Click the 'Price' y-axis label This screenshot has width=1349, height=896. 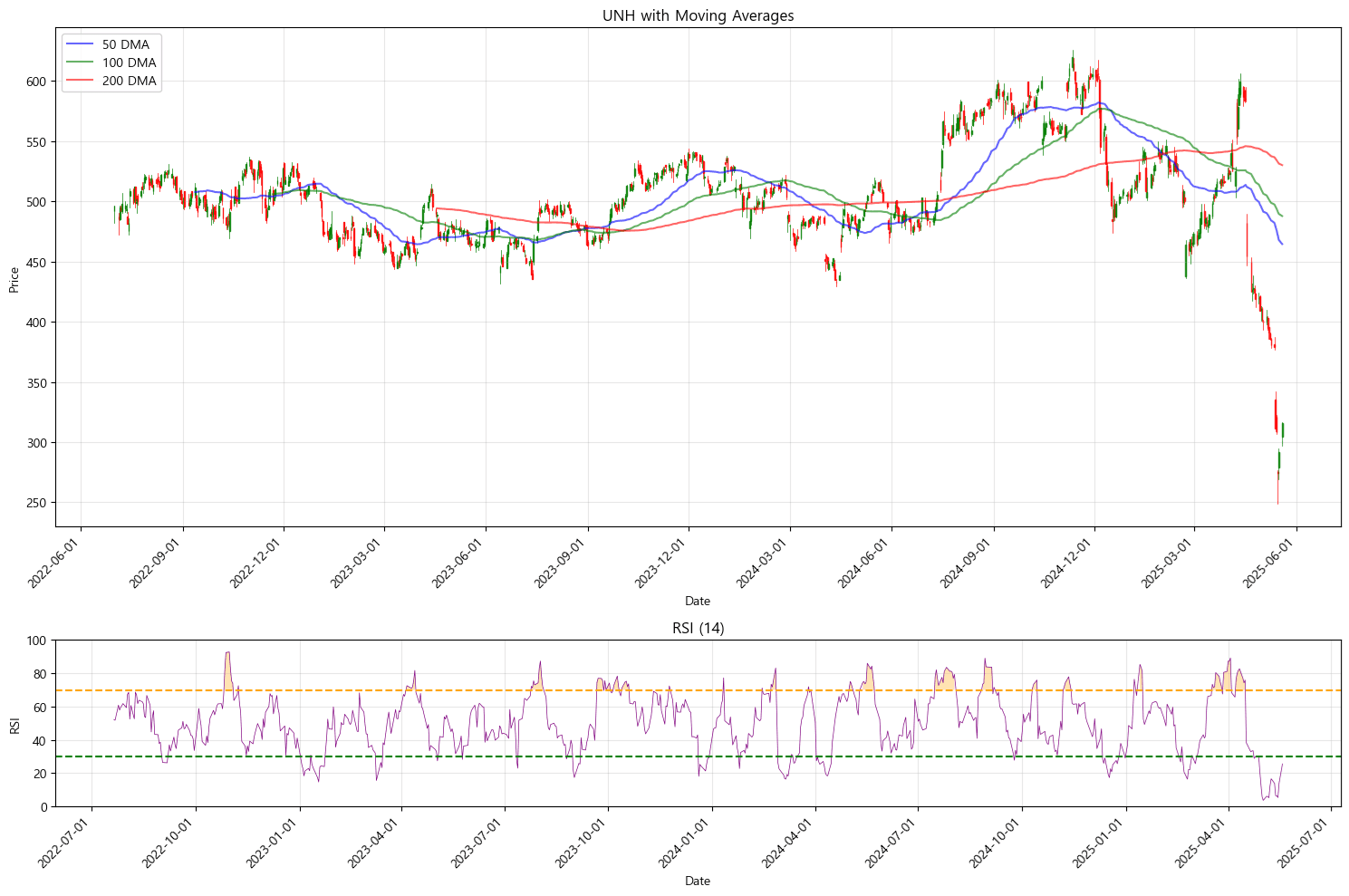[x=14, y=280]
